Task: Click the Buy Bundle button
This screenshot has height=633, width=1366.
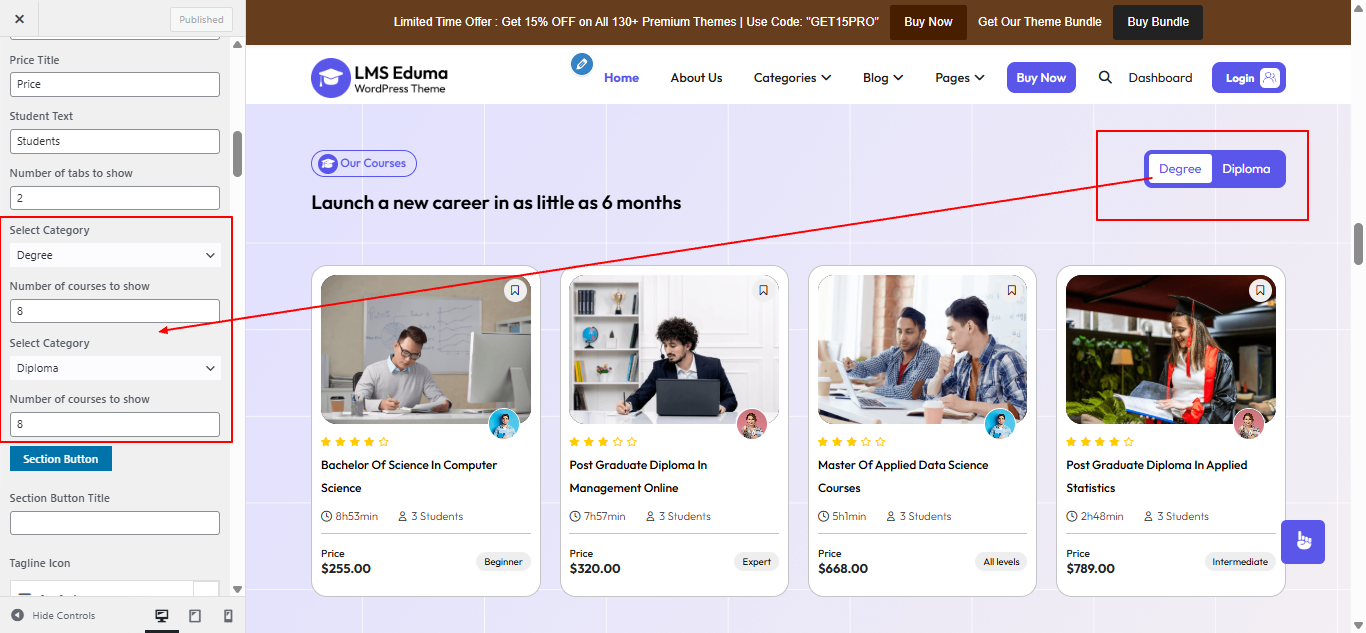Action: pyautogui.click(x=1157, y=21)
